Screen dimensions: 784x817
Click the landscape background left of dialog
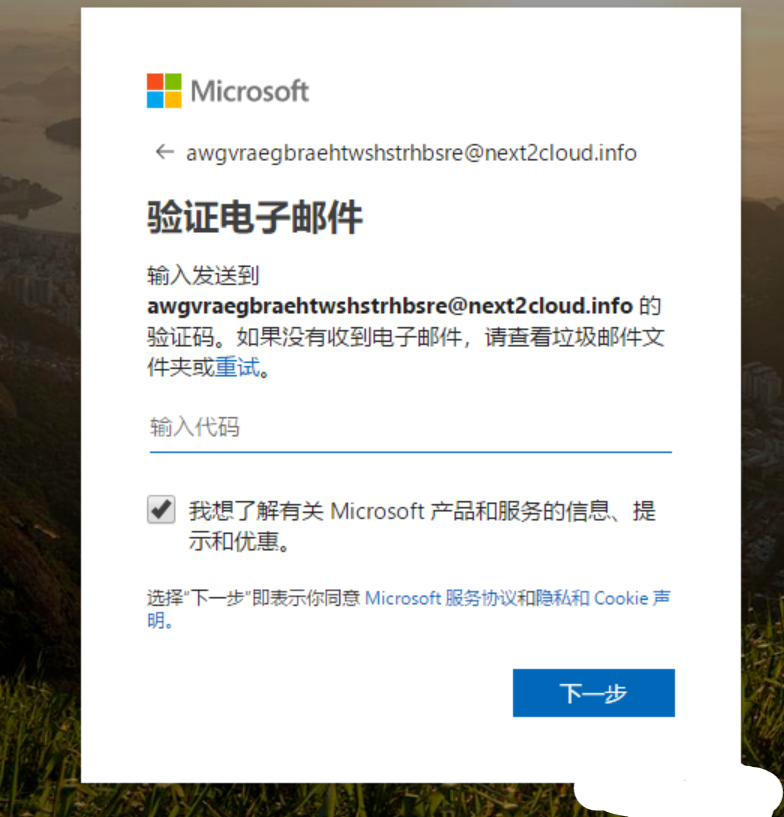(40, 408)
